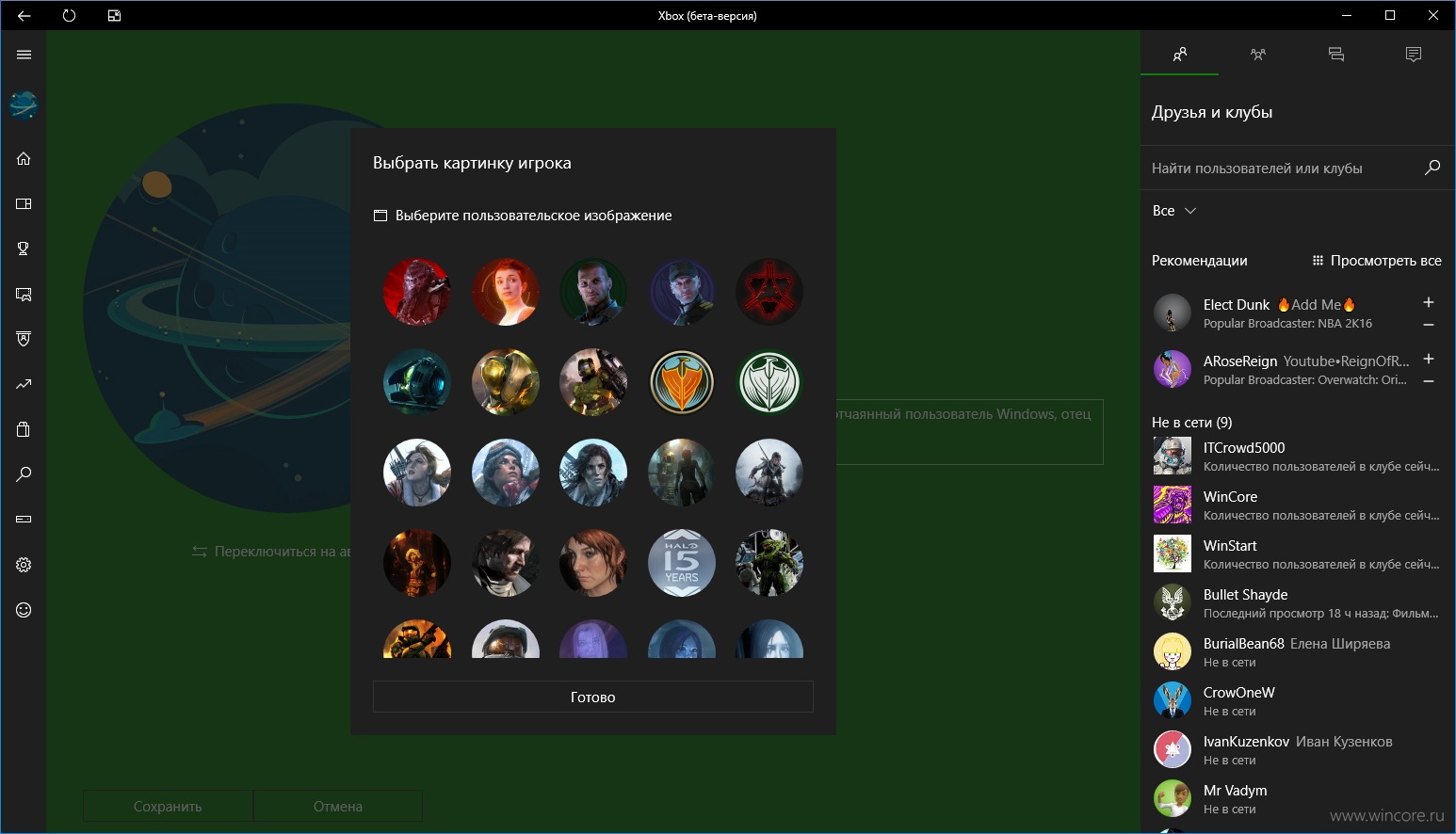Expand the 'Все' filter dropdown
This screenshot has width=1456, height=834.
coord(1173,211)
